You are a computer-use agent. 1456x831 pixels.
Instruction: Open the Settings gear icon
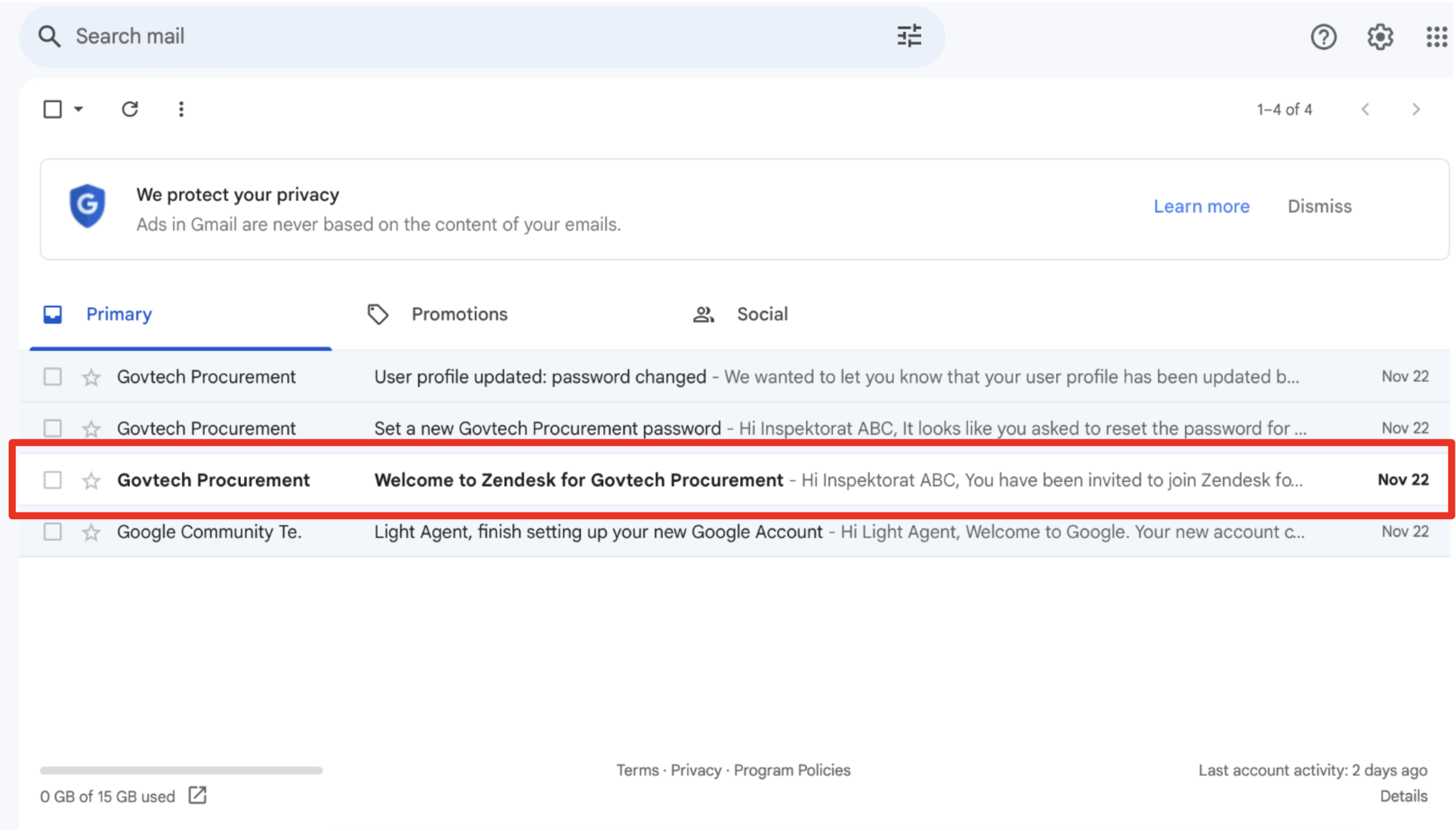(1380, 37)
